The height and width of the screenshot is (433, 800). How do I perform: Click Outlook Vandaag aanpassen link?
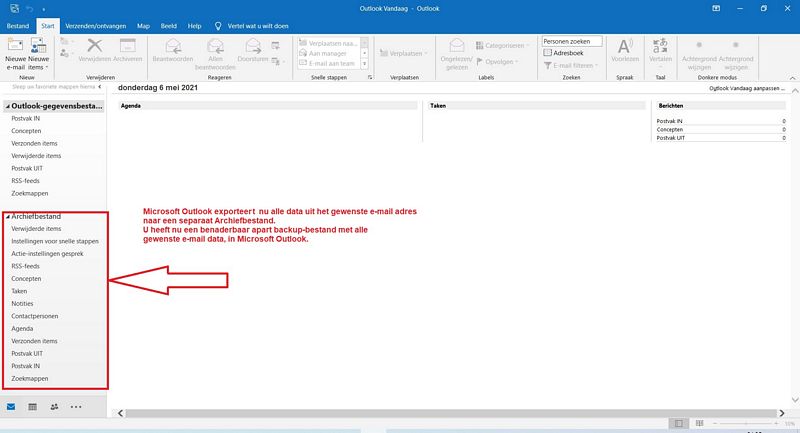coord(747,88)
